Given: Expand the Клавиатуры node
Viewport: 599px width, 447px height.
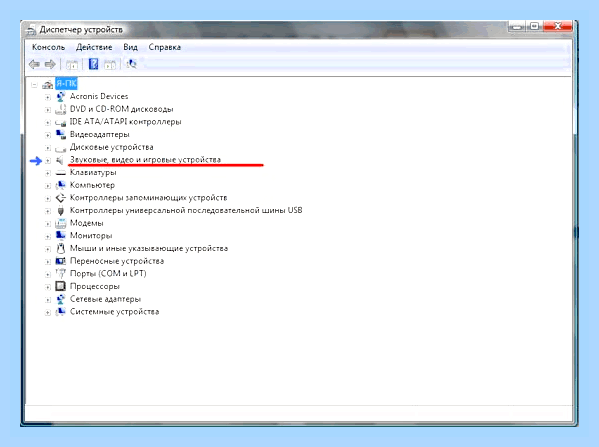Looking at the screenshot, I should point(47,173).
